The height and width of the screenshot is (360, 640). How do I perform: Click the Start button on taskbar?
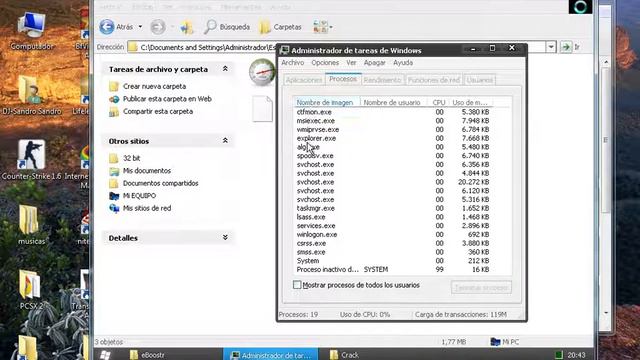(105, 355)
